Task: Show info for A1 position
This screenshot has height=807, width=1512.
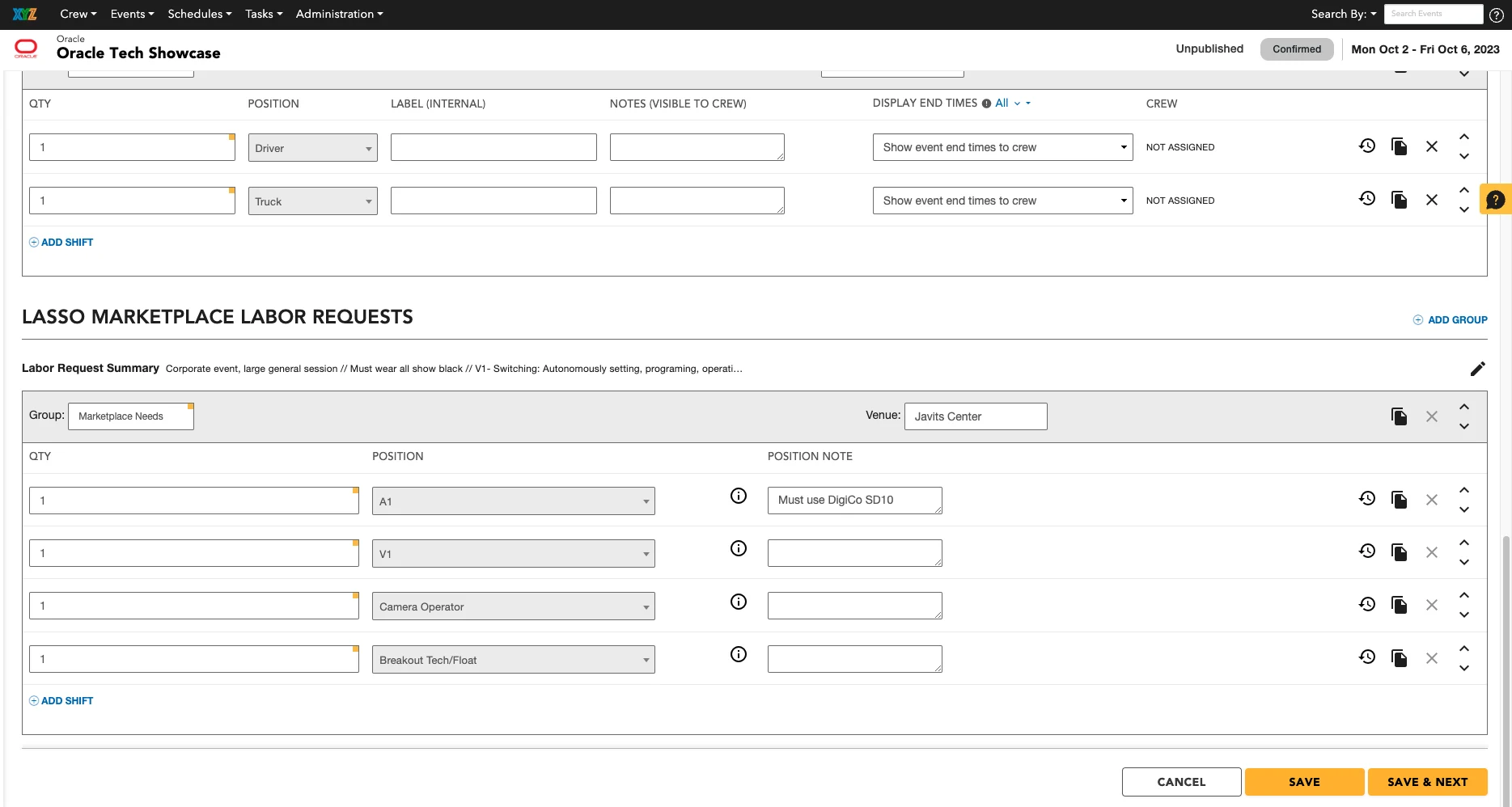Action: click(739, 496)
